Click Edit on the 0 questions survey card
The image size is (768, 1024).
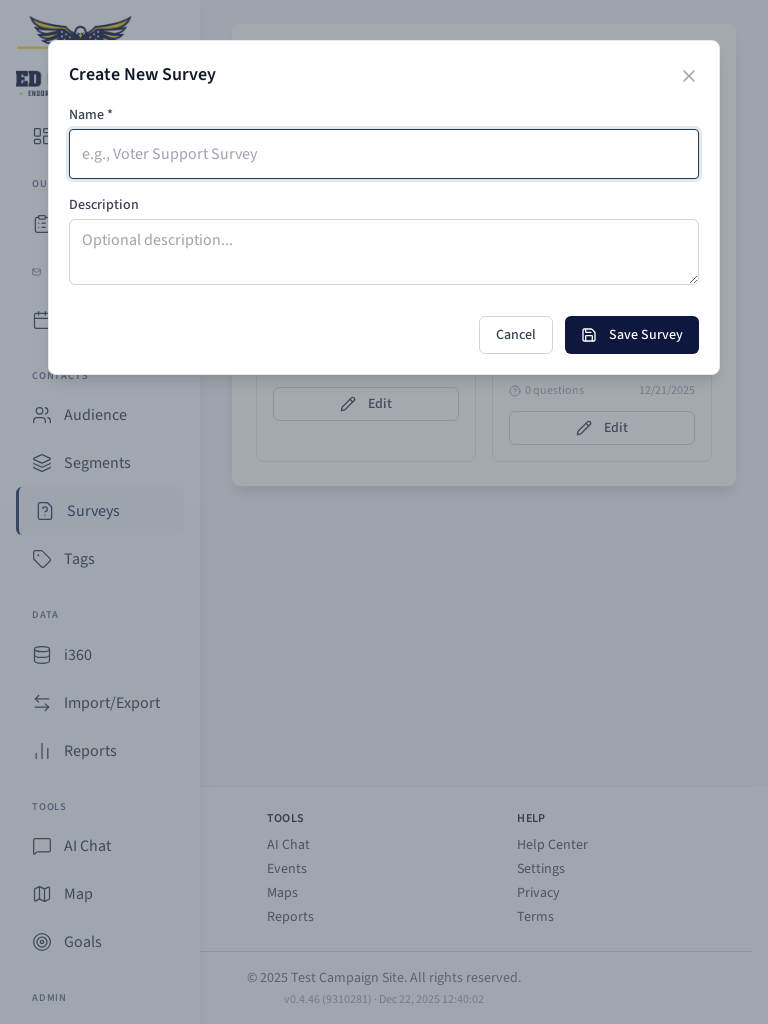(x=602, y=428)
